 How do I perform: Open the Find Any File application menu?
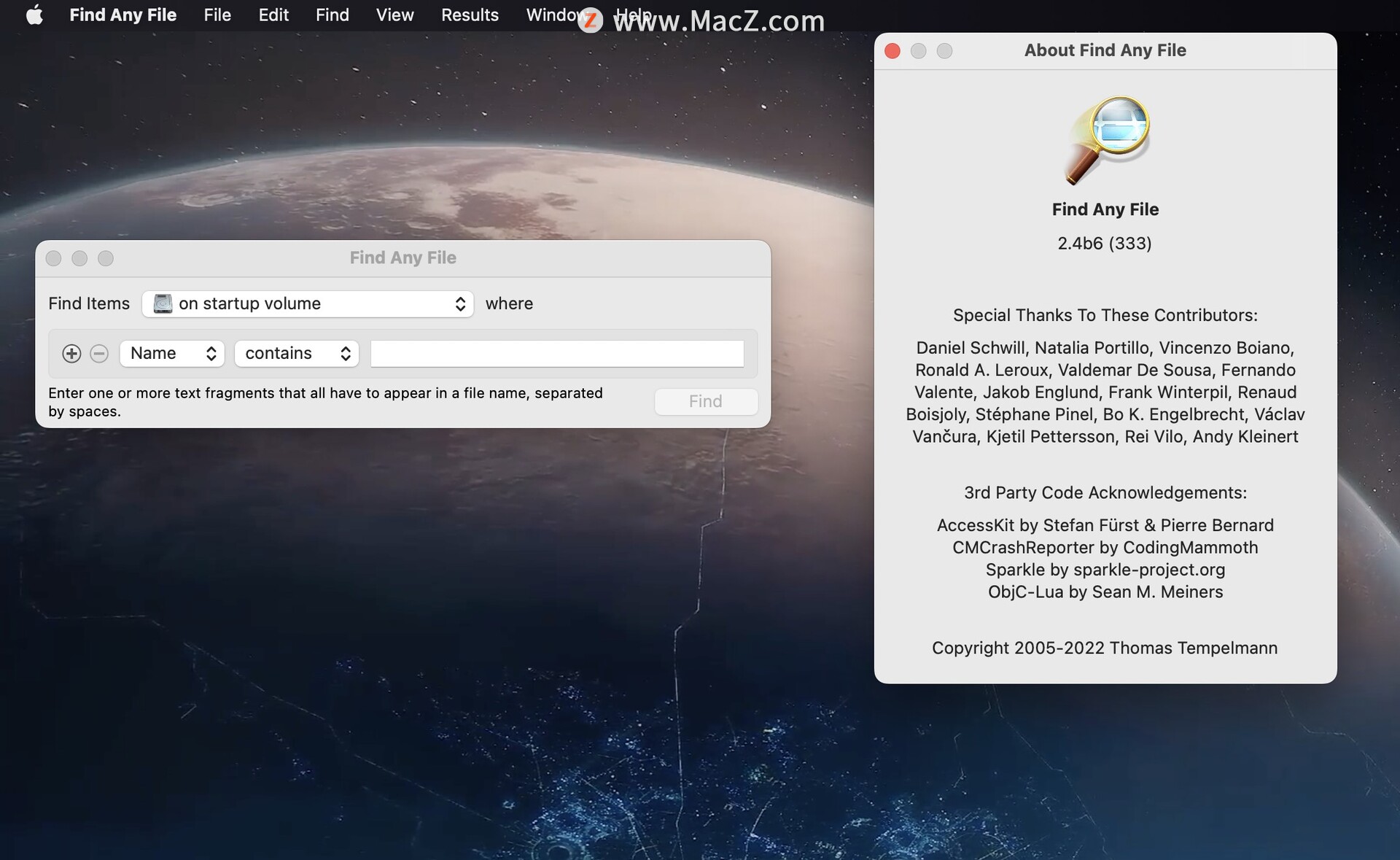click(122, 15)
